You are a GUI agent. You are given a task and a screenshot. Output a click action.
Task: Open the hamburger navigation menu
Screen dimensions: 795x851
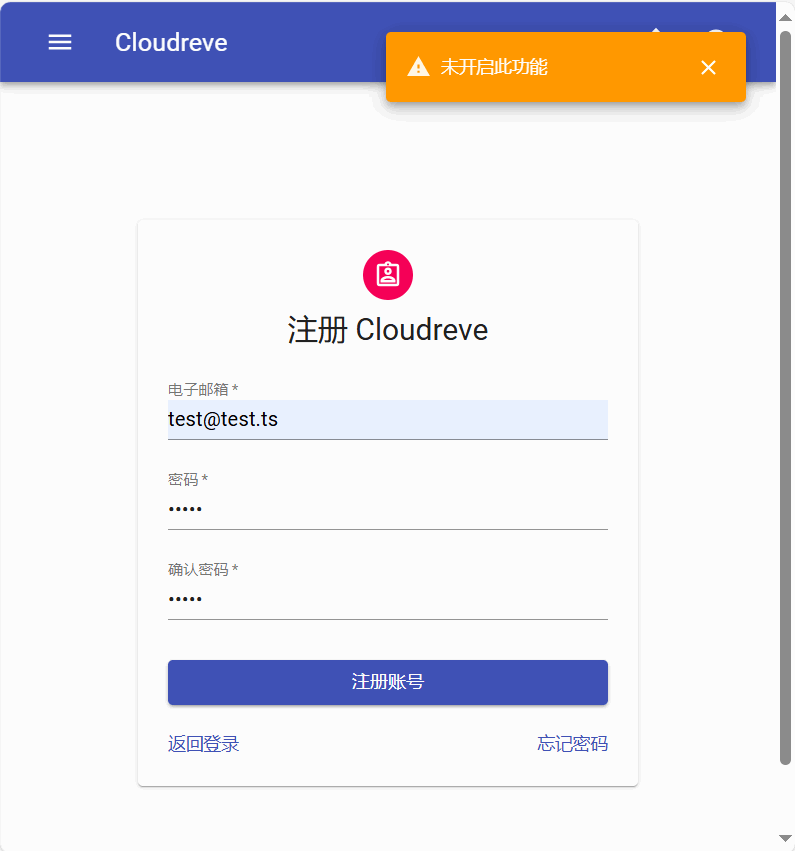(x=60, y=42)
